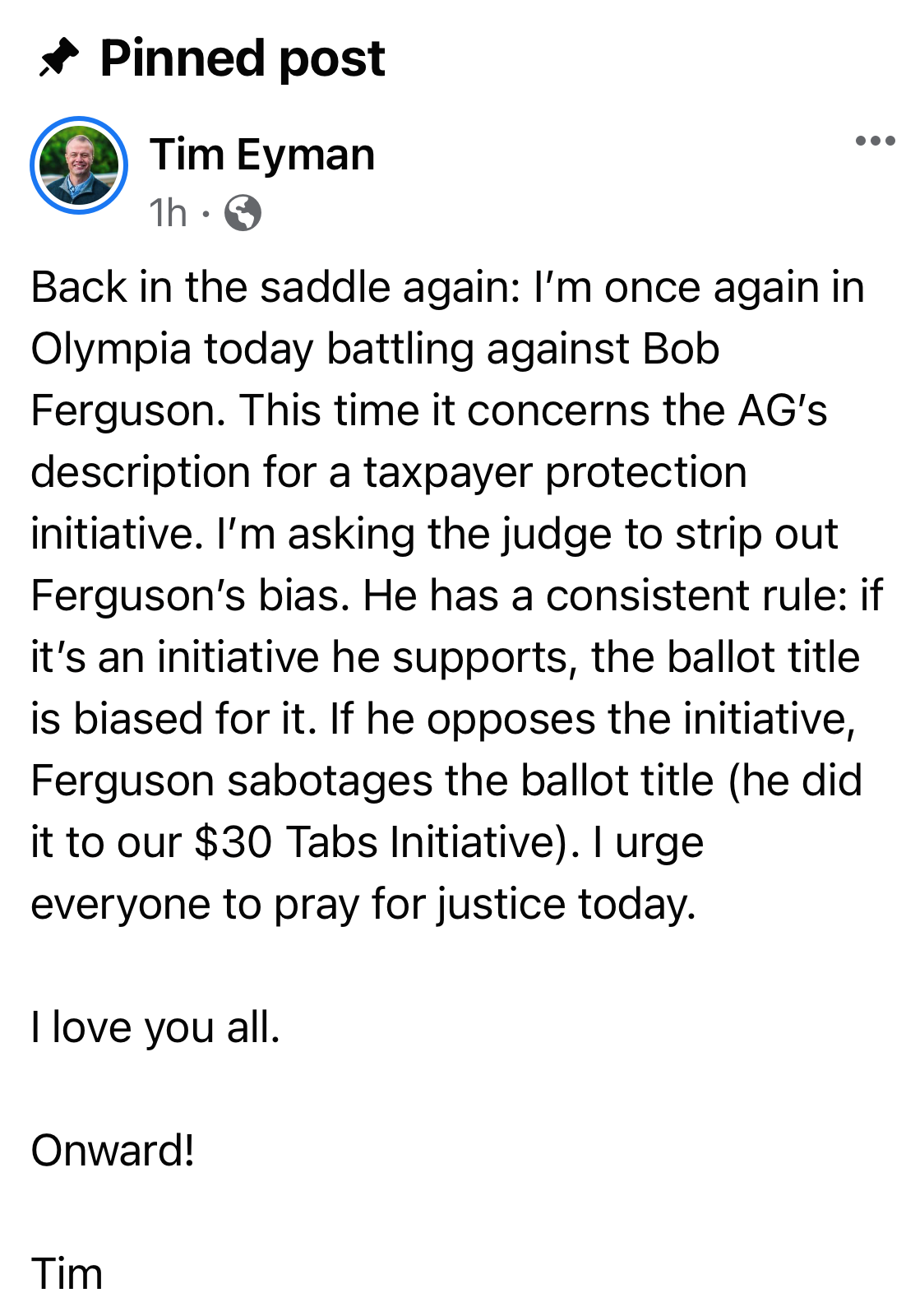Click the word 'Olympia' in the post
This screenshot has width=906, height=1316.
tap(112, 350)
